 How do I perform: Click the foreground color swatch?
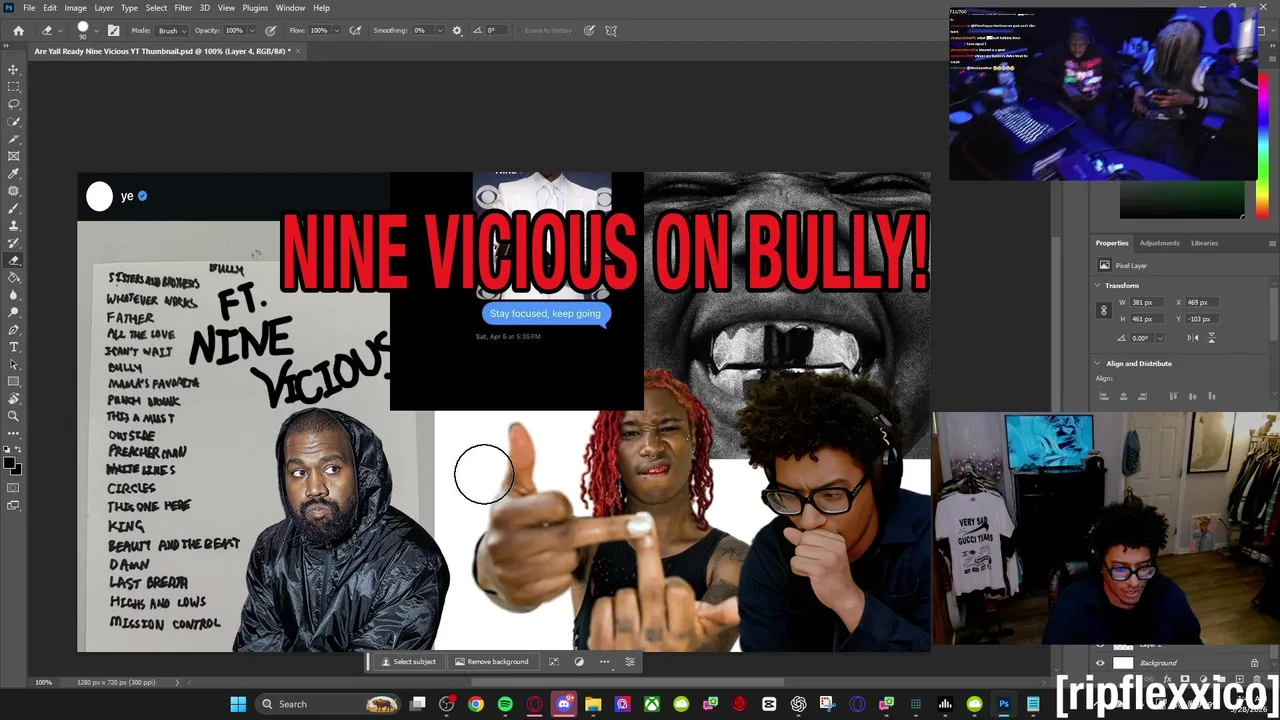pos(10,463)
